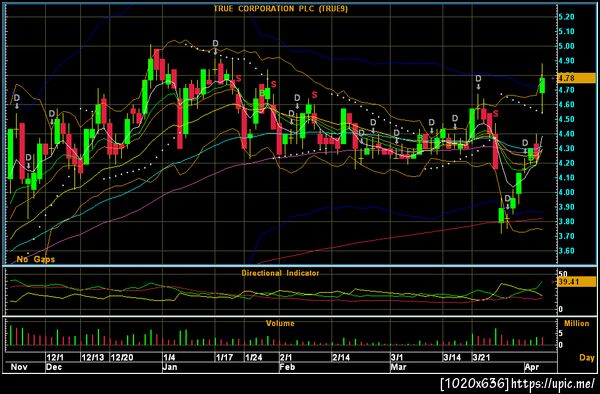Click the Dec month label
Viewport: 600px width, 394px height.
click(54, 367)
